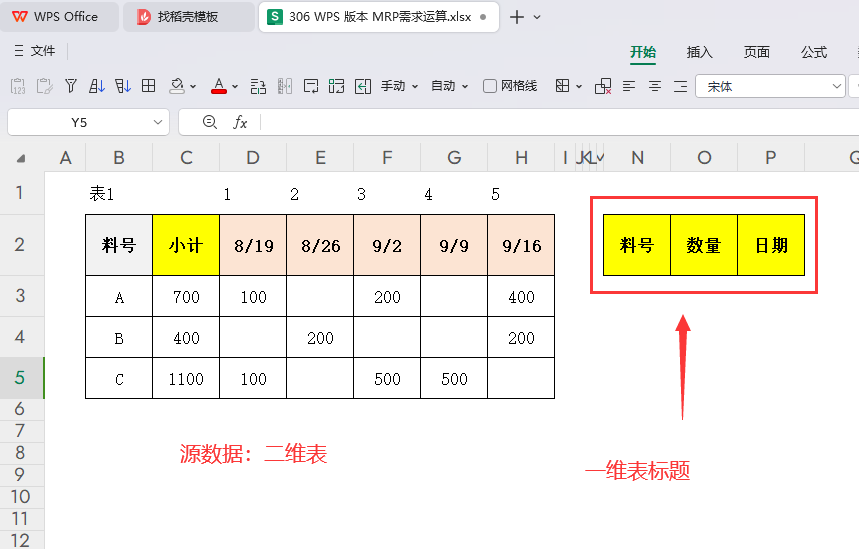859x549 pixels.
Task: Open the 宋体 font name dropdown
Action: click(x=837, y=86)
